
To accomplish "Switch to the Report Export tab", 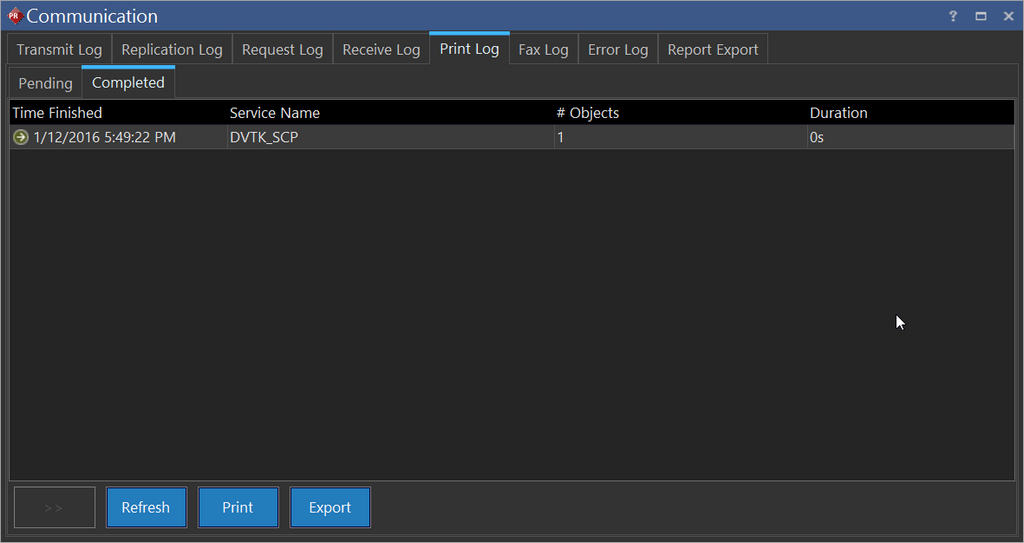I will 712,49.
